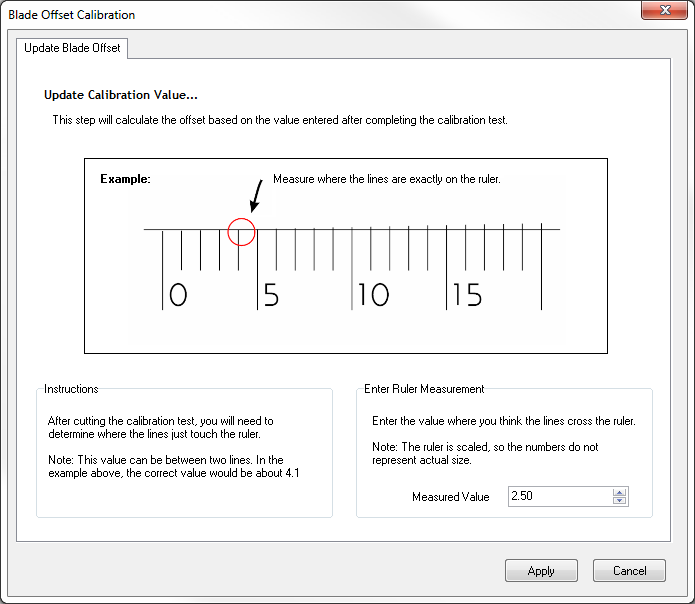Click the red circle on the ruler

(x=242, y=232)
